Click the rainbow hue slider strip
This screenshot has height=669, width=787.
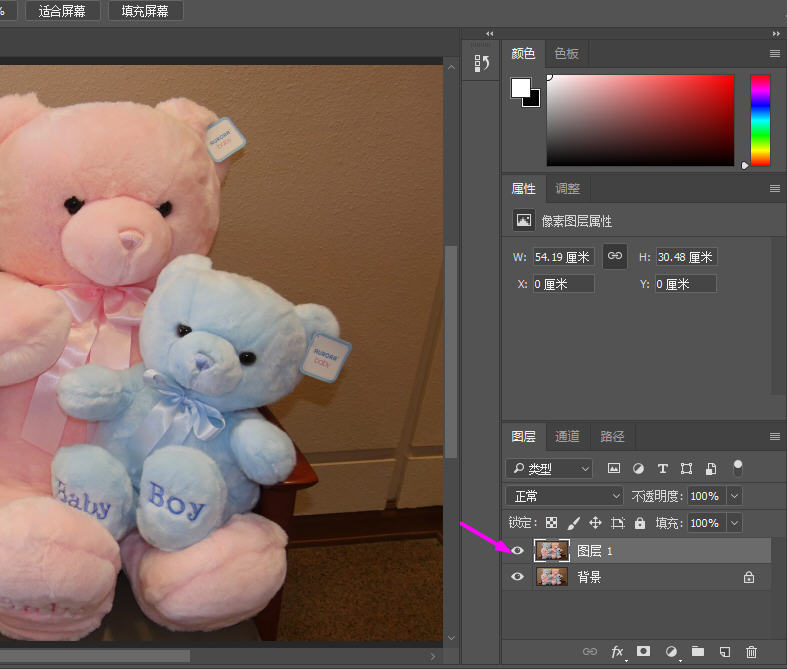tap(760, 120)
